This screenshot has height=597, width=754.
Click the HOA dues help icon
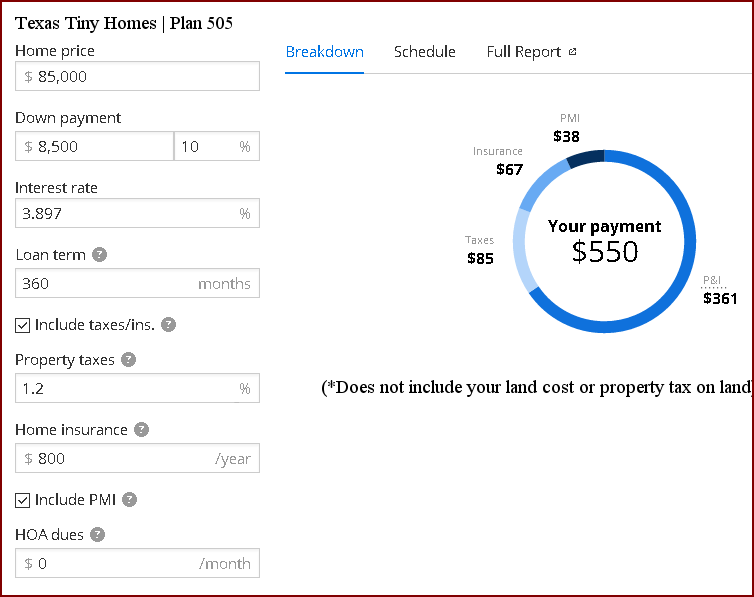point(97,535)
